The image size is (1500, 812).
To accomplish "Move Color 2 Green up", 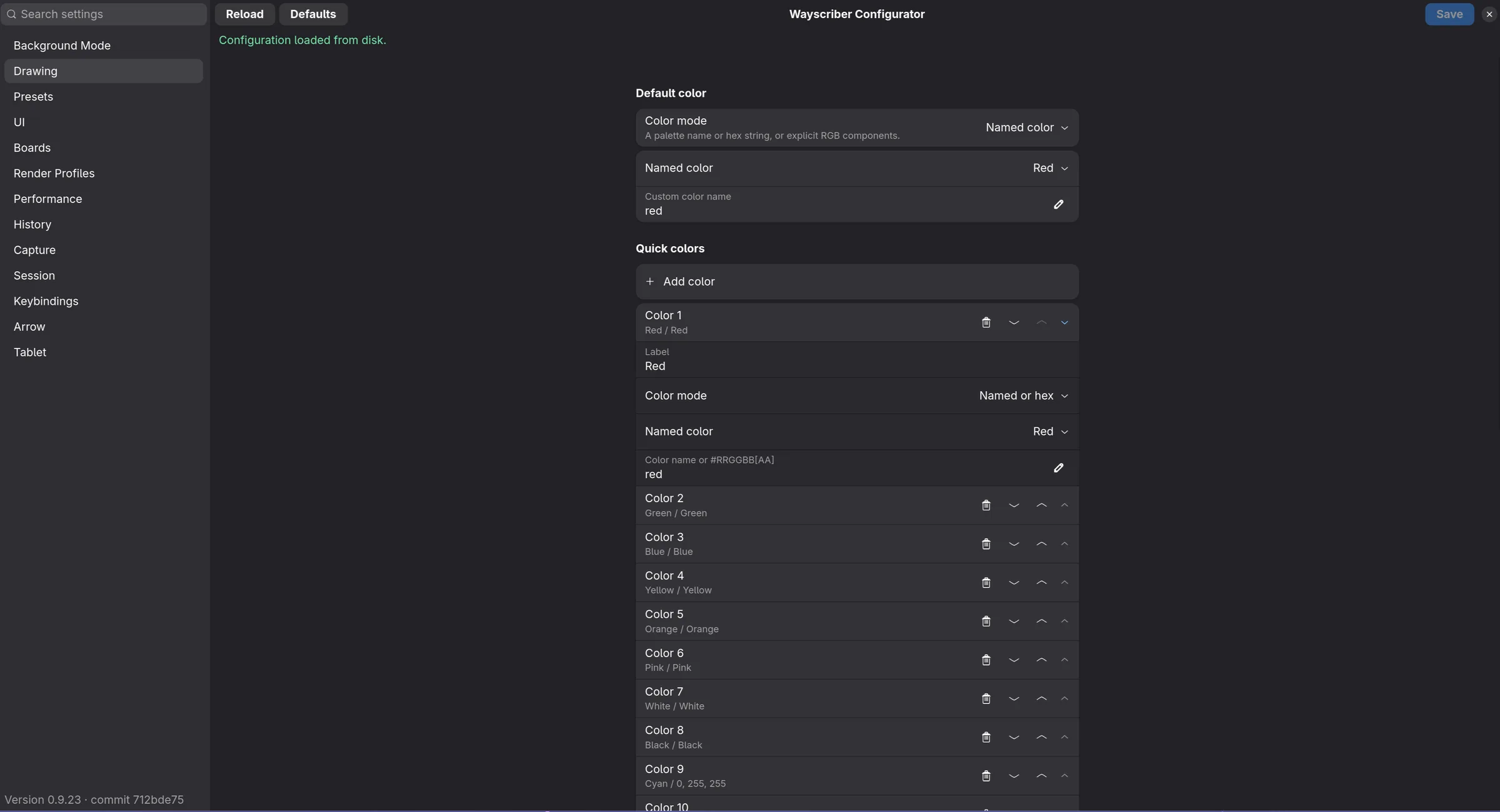I will [1041, 505].
